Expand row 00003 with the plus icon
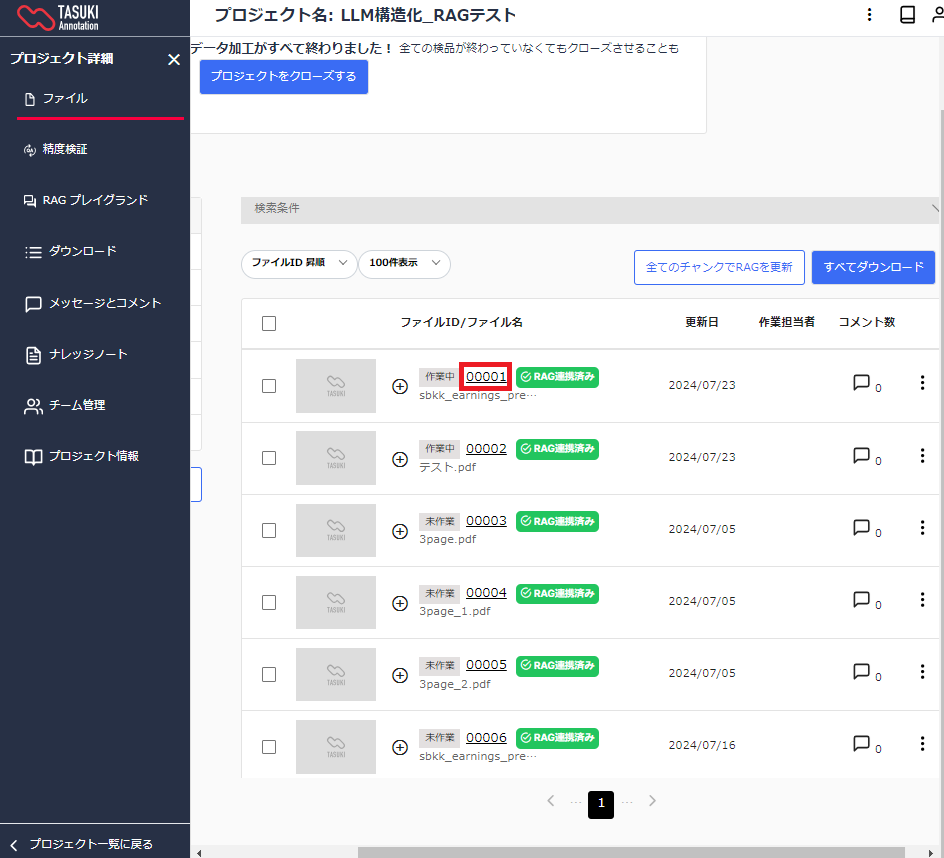This screenshot has height=858, width=944. point(400,531)
